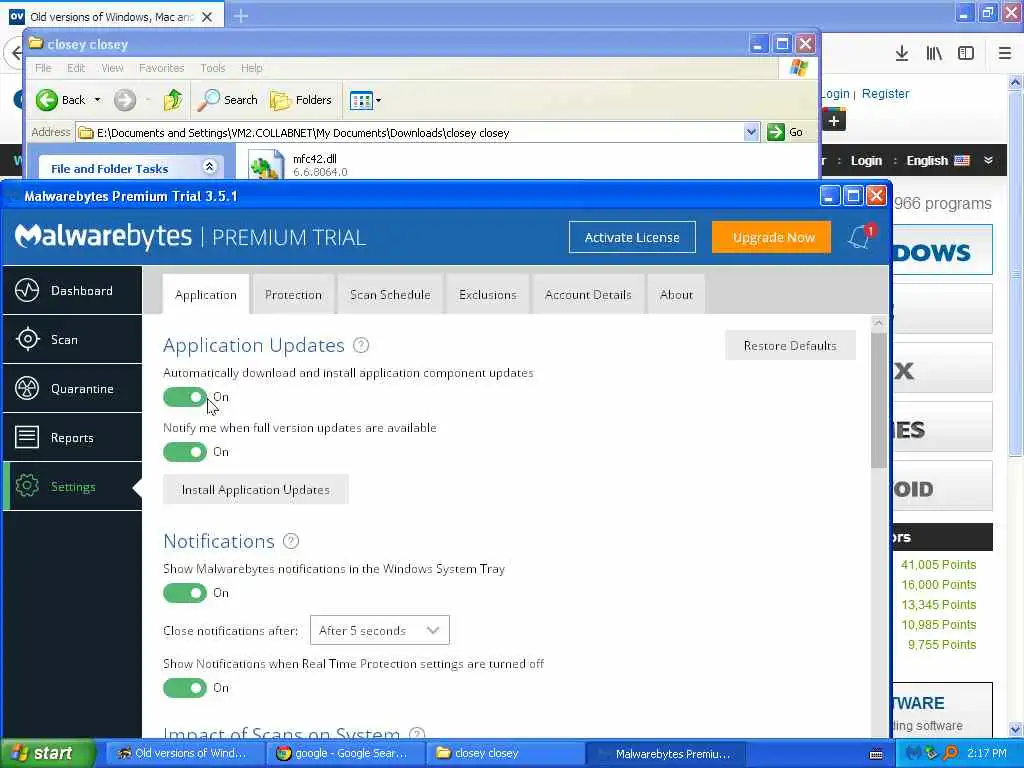
Task: Open the English language selector on website
Action: coord(938,161)
